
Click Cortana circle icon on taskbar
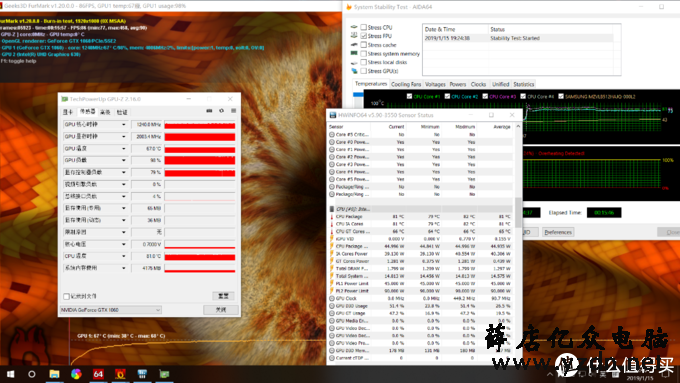(32, 374)
